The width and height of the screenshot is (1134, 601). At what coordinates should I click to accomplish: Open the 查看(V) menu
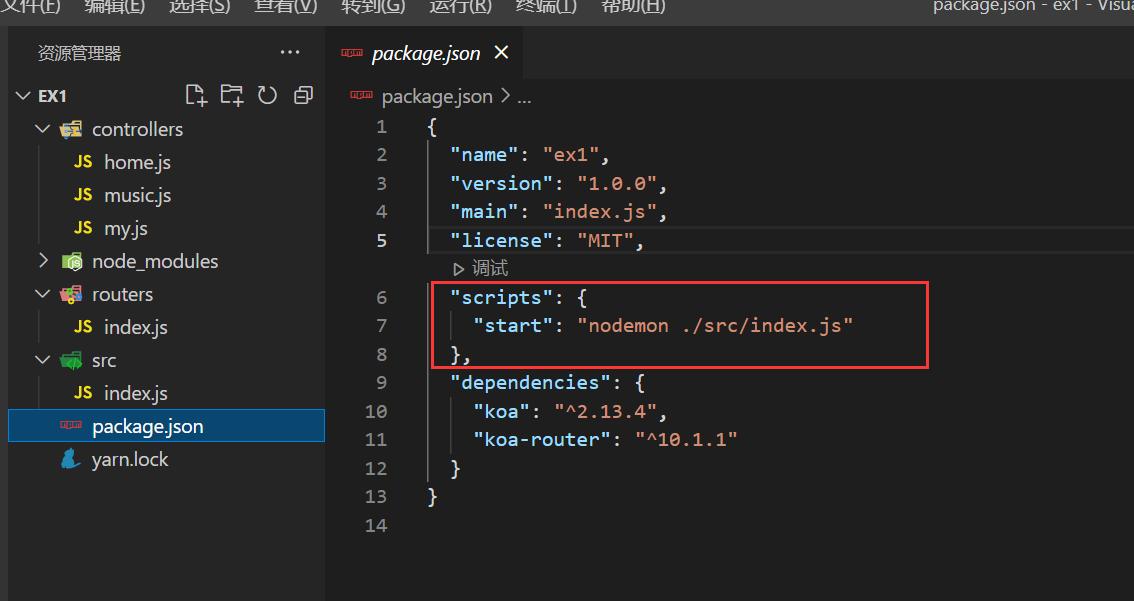(286, 7)
